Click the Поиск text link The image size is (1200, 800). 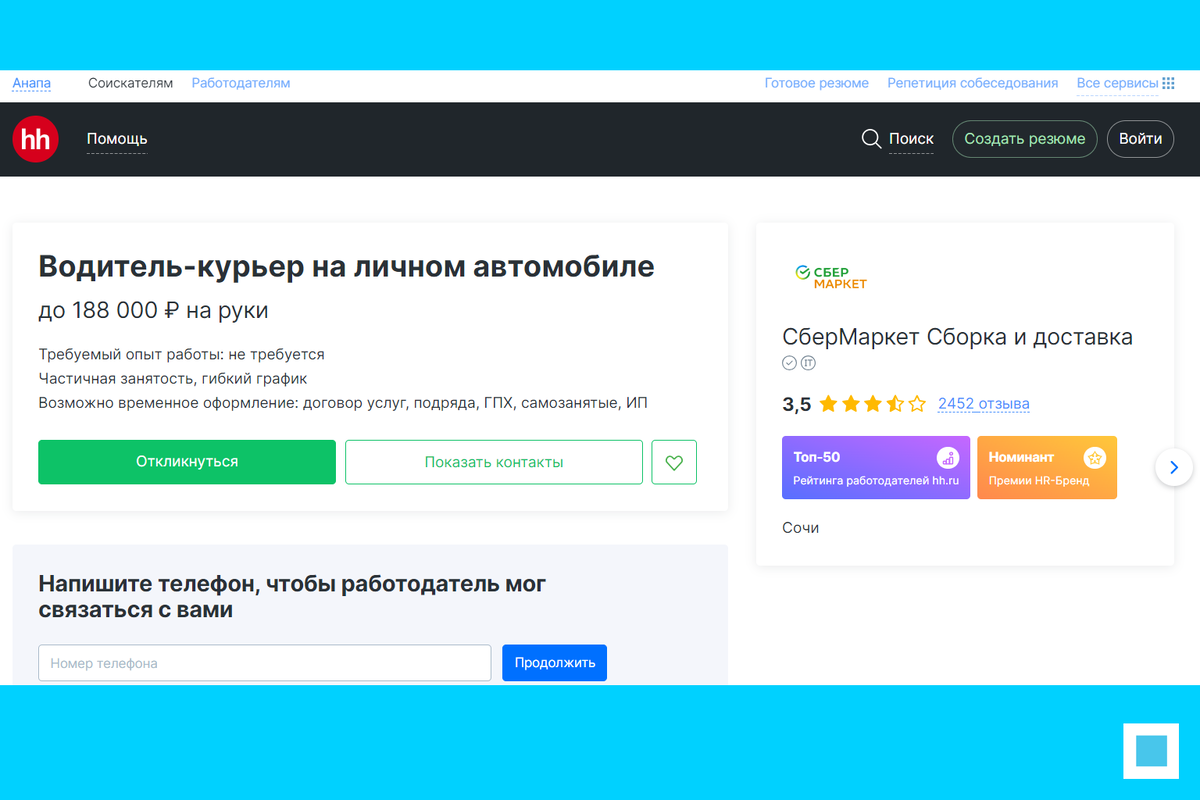coord(911,139)
